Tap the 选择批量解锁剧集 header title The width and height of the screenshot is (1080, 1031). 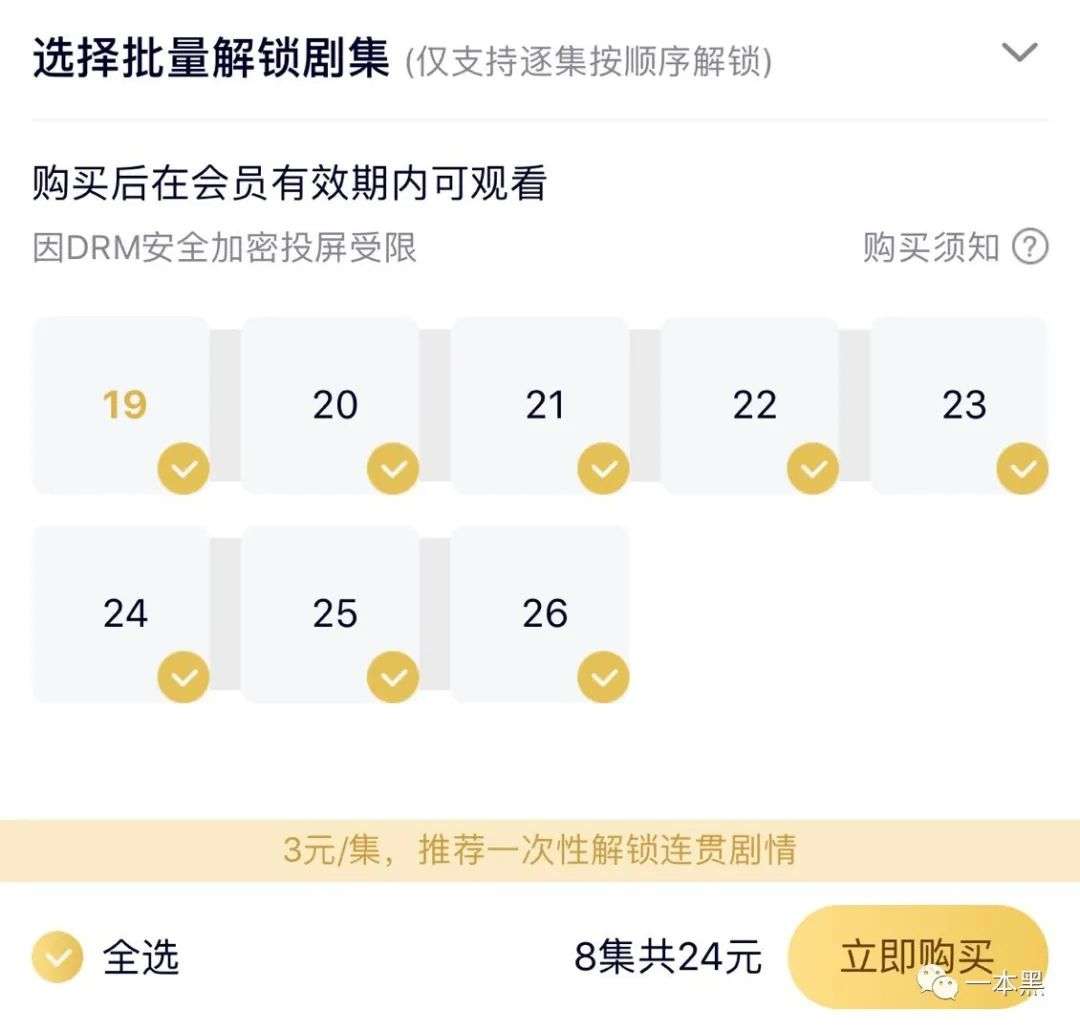pyautogui.click(x=211, y=57)
